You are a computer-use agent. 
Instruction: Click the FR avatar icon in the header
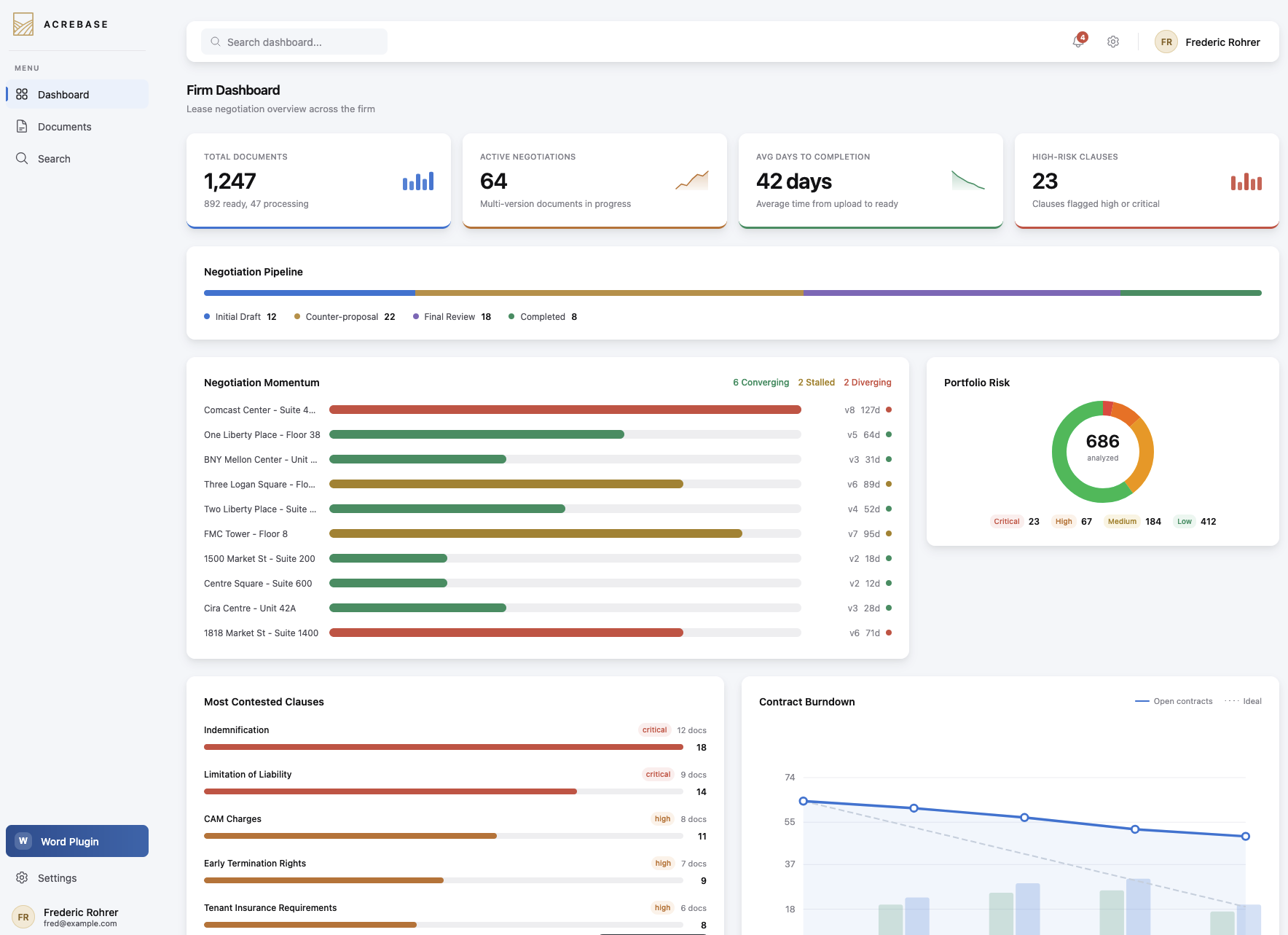point(1166,42)
